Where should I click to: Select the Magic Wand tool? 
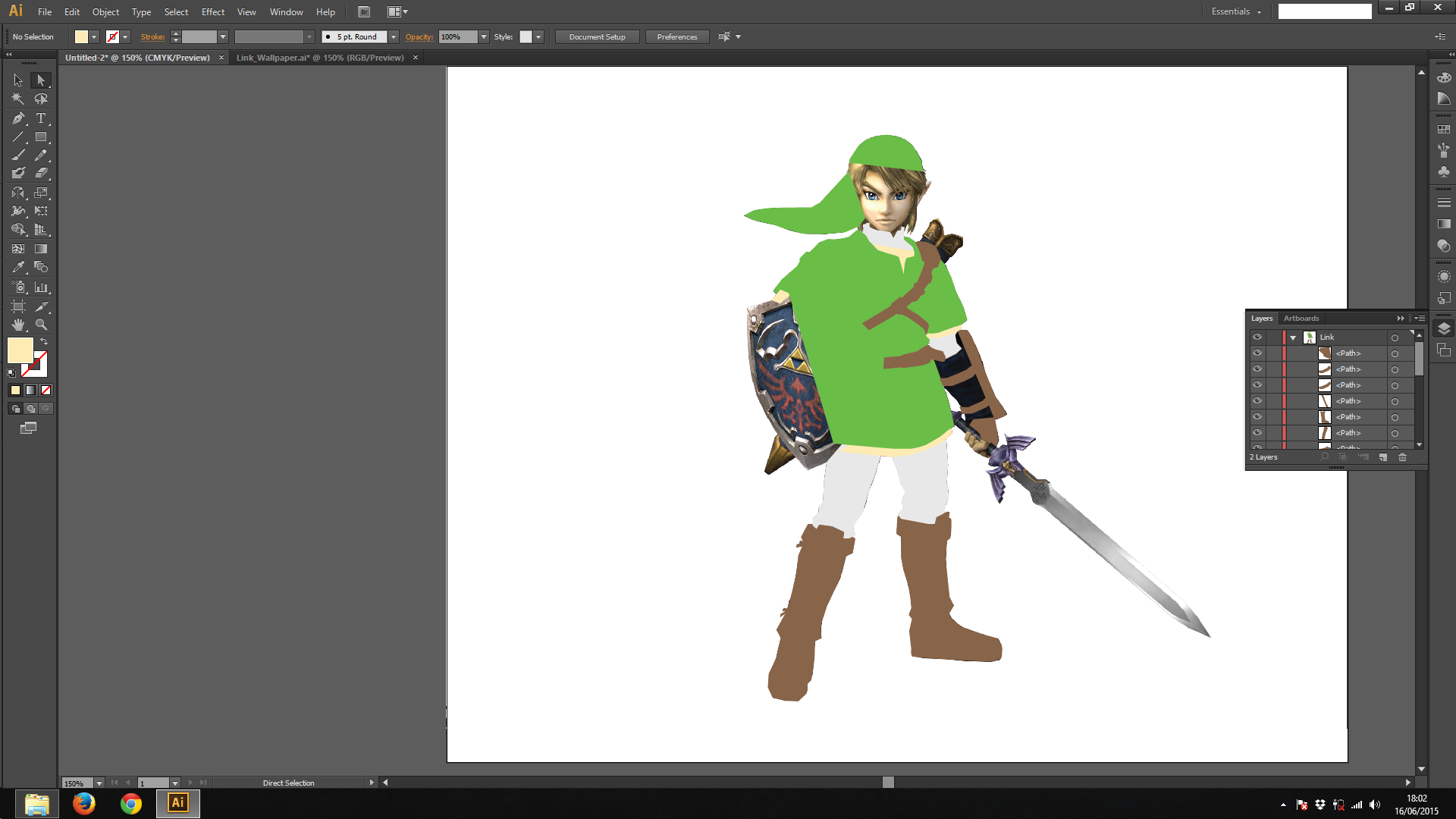18,99
